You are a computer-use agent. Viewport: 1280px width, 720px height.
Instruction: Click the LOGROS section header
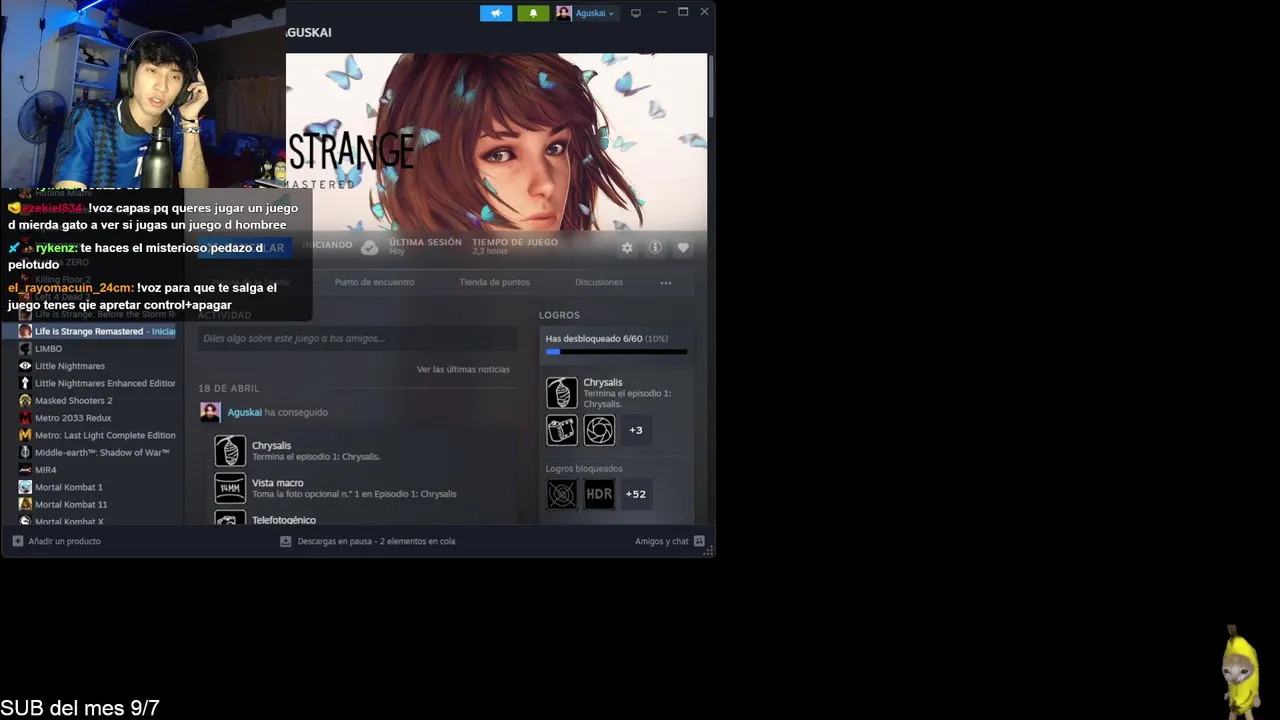559,315
